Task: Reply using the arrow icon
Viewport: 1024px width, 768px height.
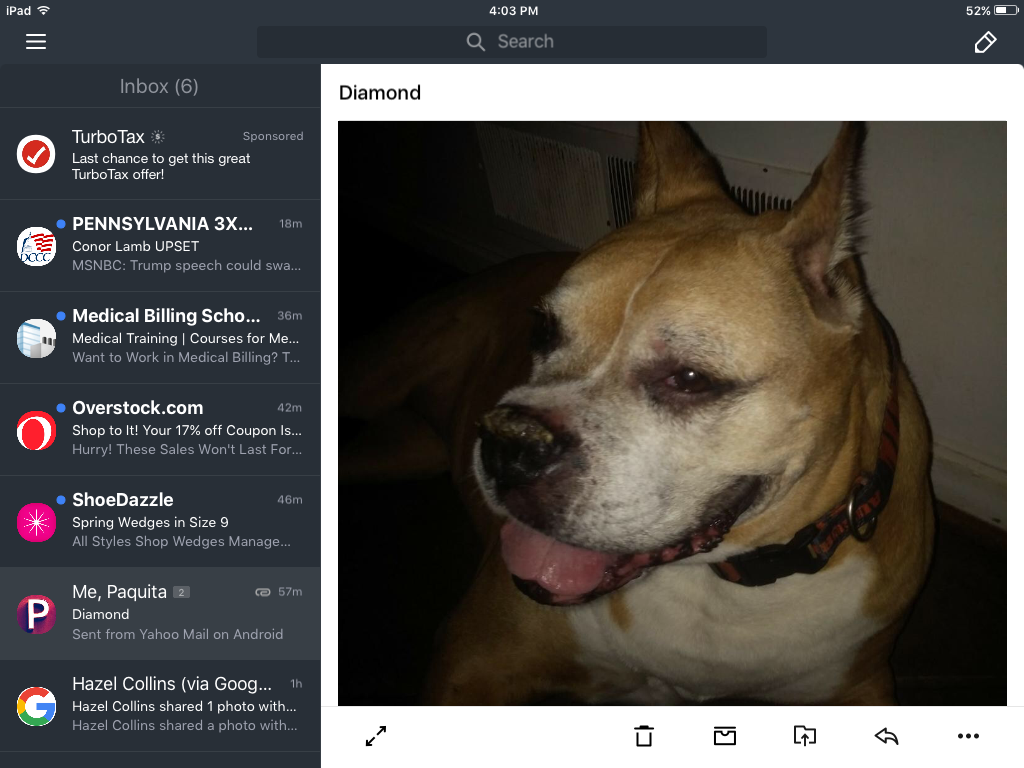Action: 886,736
